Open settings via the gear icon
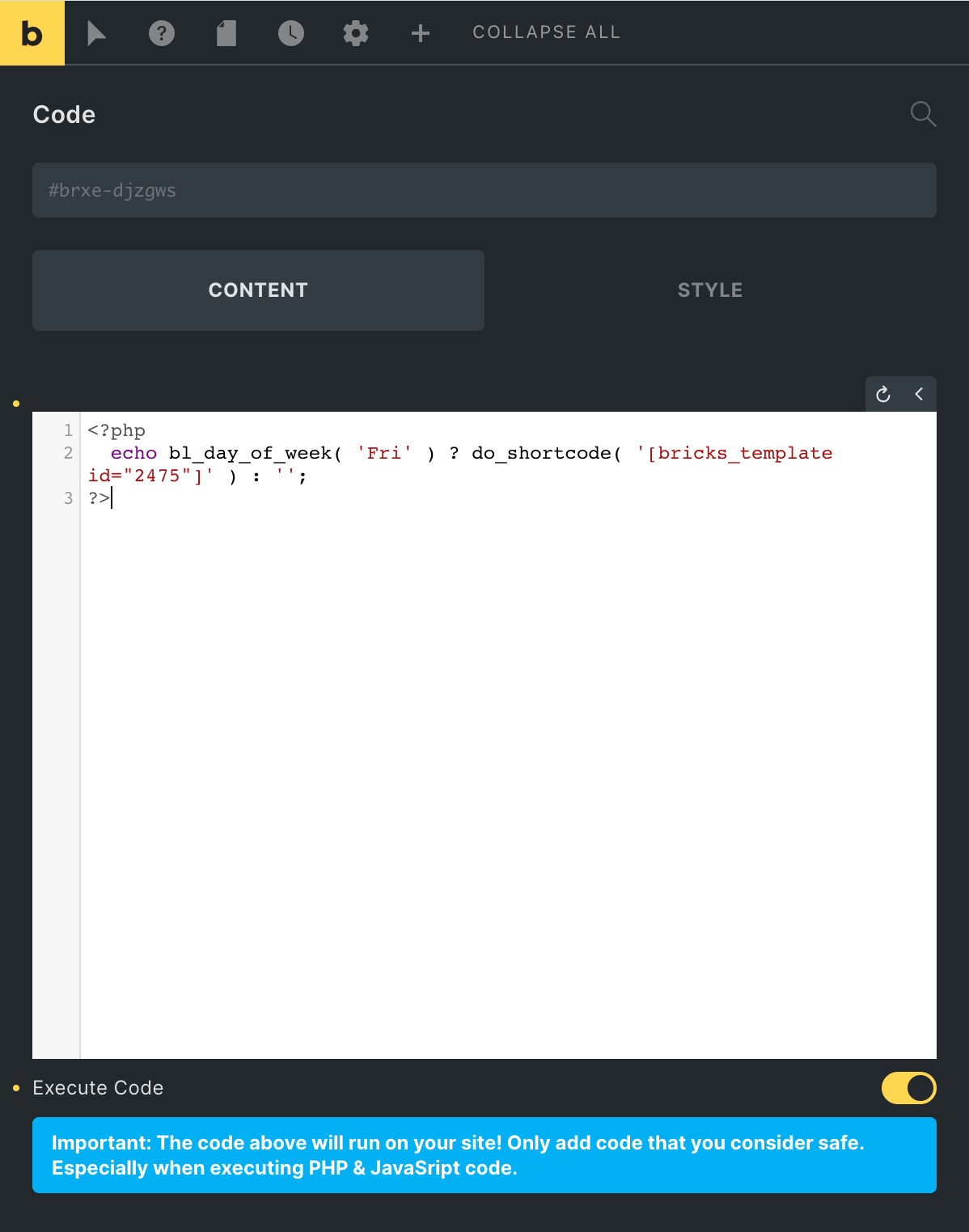The image size is (969, 1232). click(x=356, y=33)
